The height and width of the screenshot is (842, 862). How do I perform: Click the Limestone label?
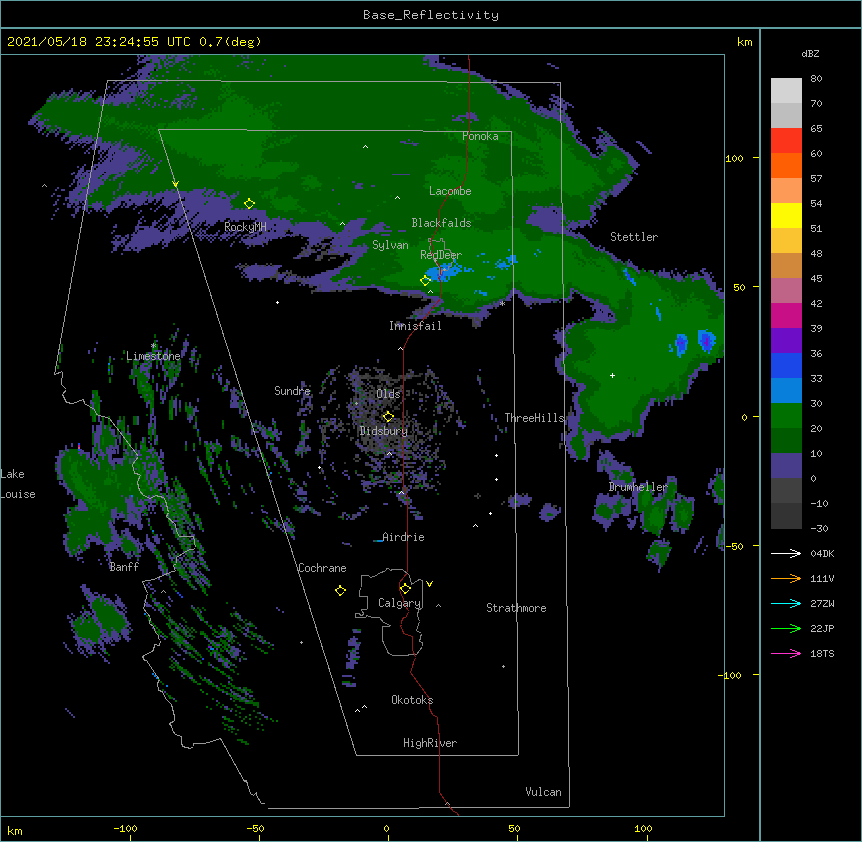(153, 356)
